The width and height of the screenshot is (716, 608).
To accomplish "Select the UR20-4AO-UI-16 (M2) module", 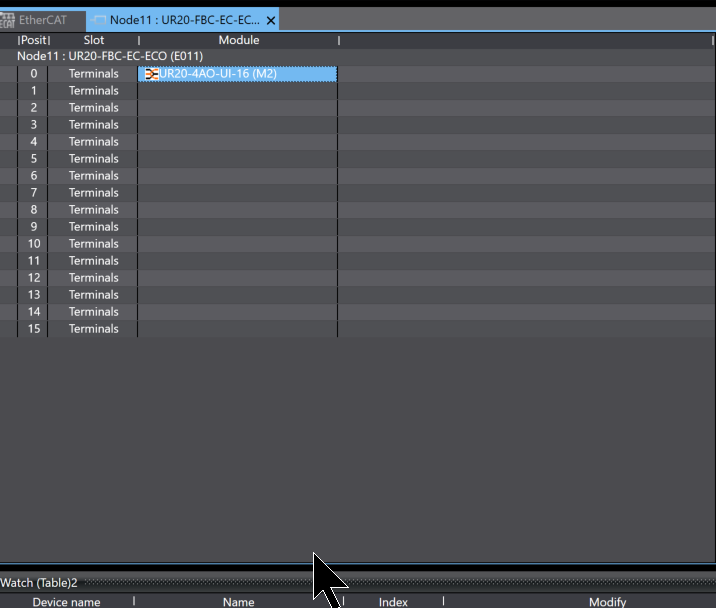I will click(218, 74).
